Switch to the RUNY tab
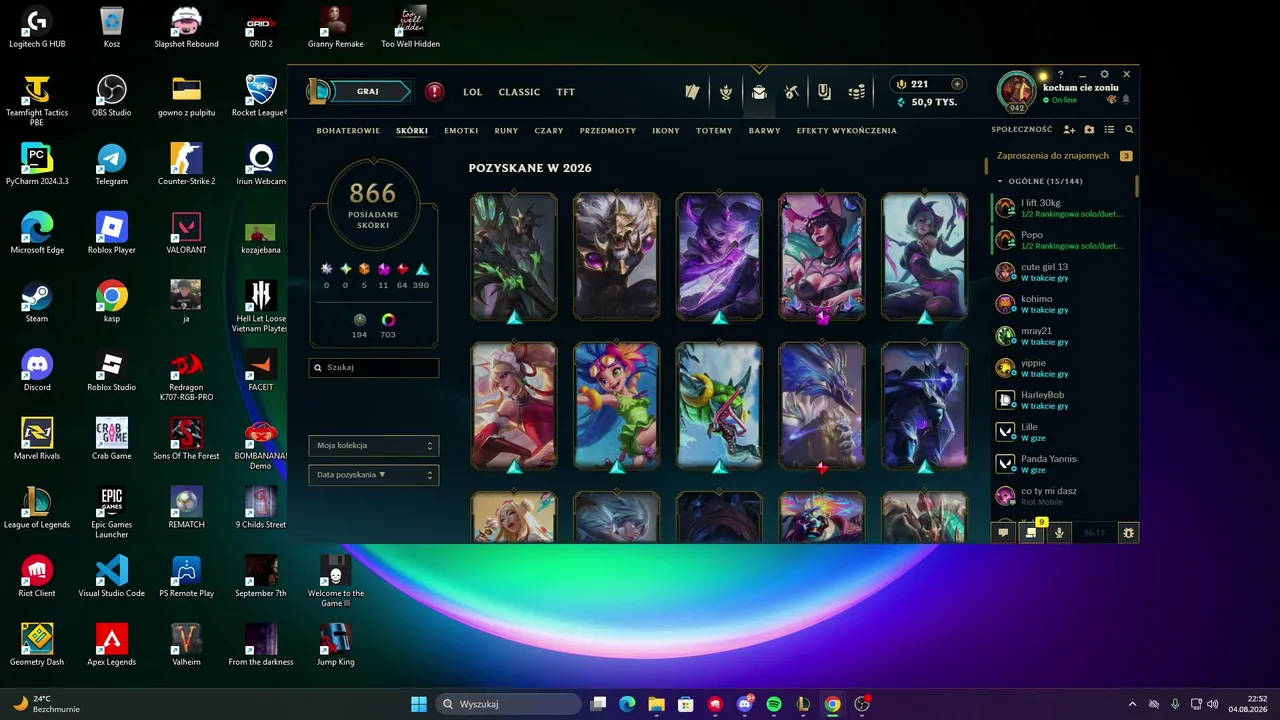The height and width of the screenshot is (720, 1280). [506, 131]
